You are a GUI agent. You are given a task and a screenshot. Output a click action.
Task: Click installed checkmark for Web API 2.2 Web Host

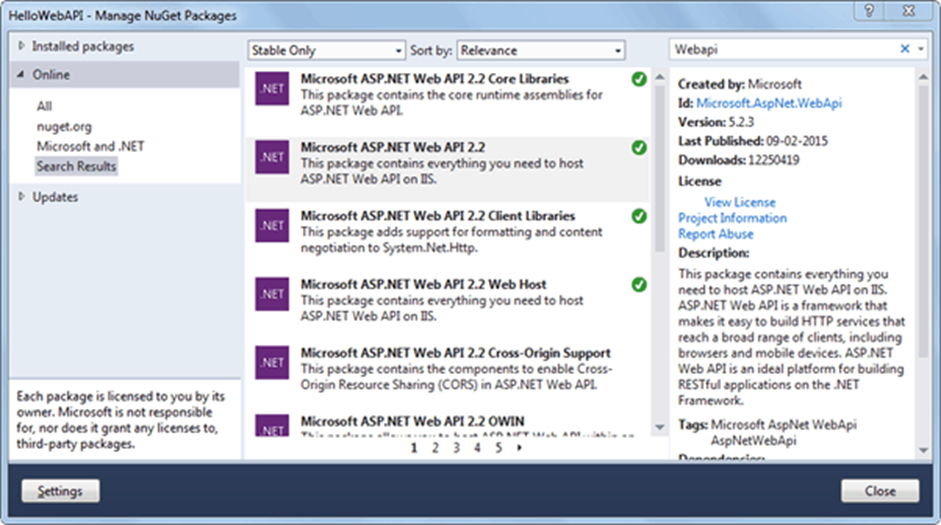coord(639,284)
